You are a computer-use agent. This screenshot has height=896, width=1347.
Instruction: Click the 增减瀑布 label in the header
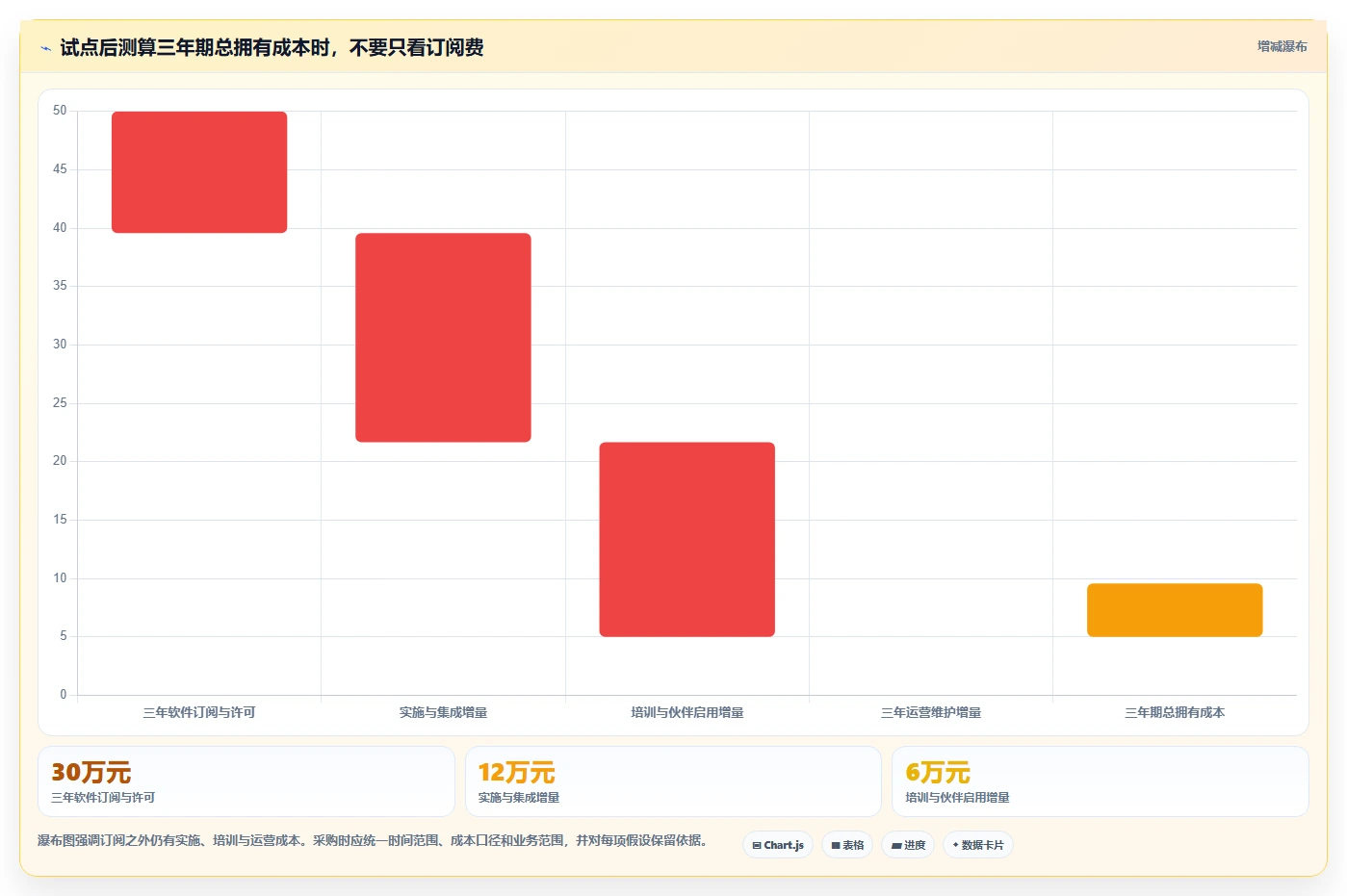(1282, 46)
